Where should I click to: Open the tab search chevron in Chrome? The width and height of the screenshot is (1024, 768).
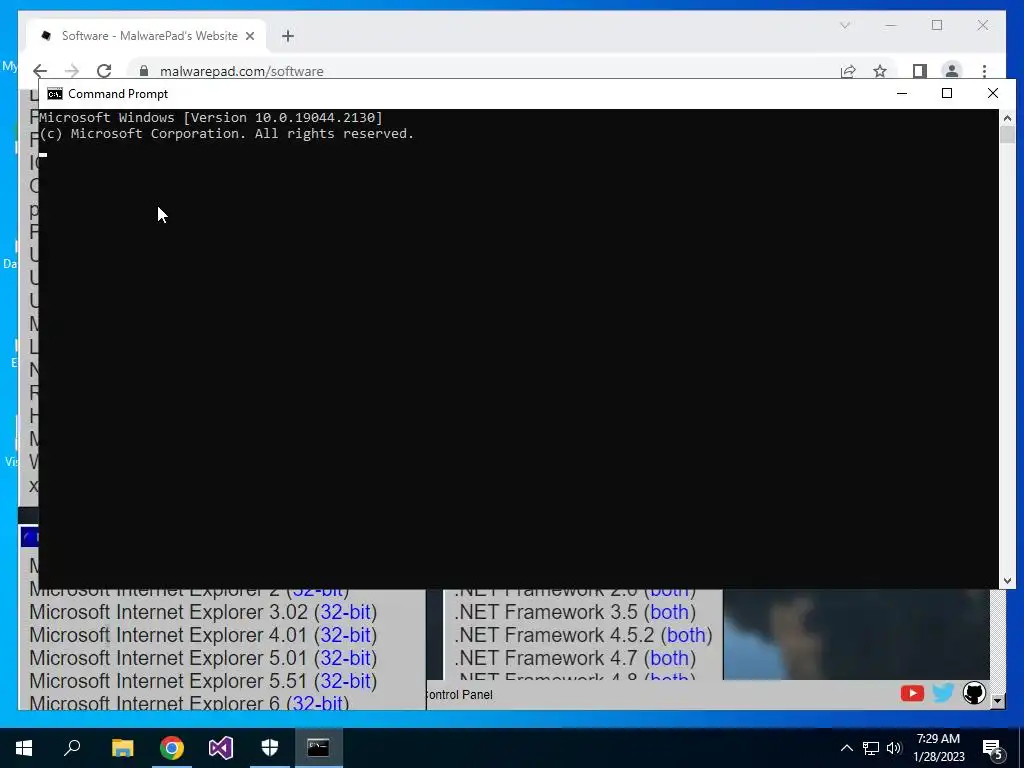click(844, 25)
